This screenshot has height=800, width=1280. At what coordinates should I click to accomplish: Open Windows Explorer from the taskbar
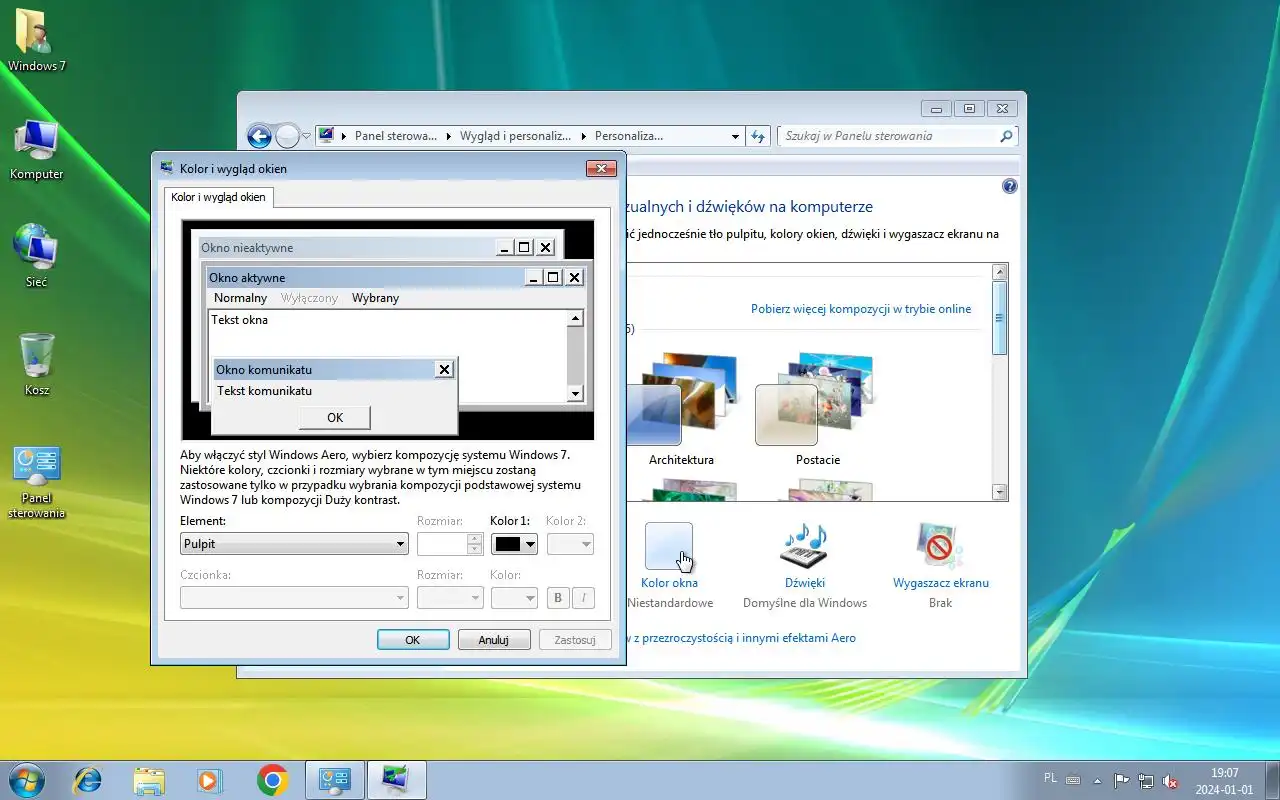149,780
